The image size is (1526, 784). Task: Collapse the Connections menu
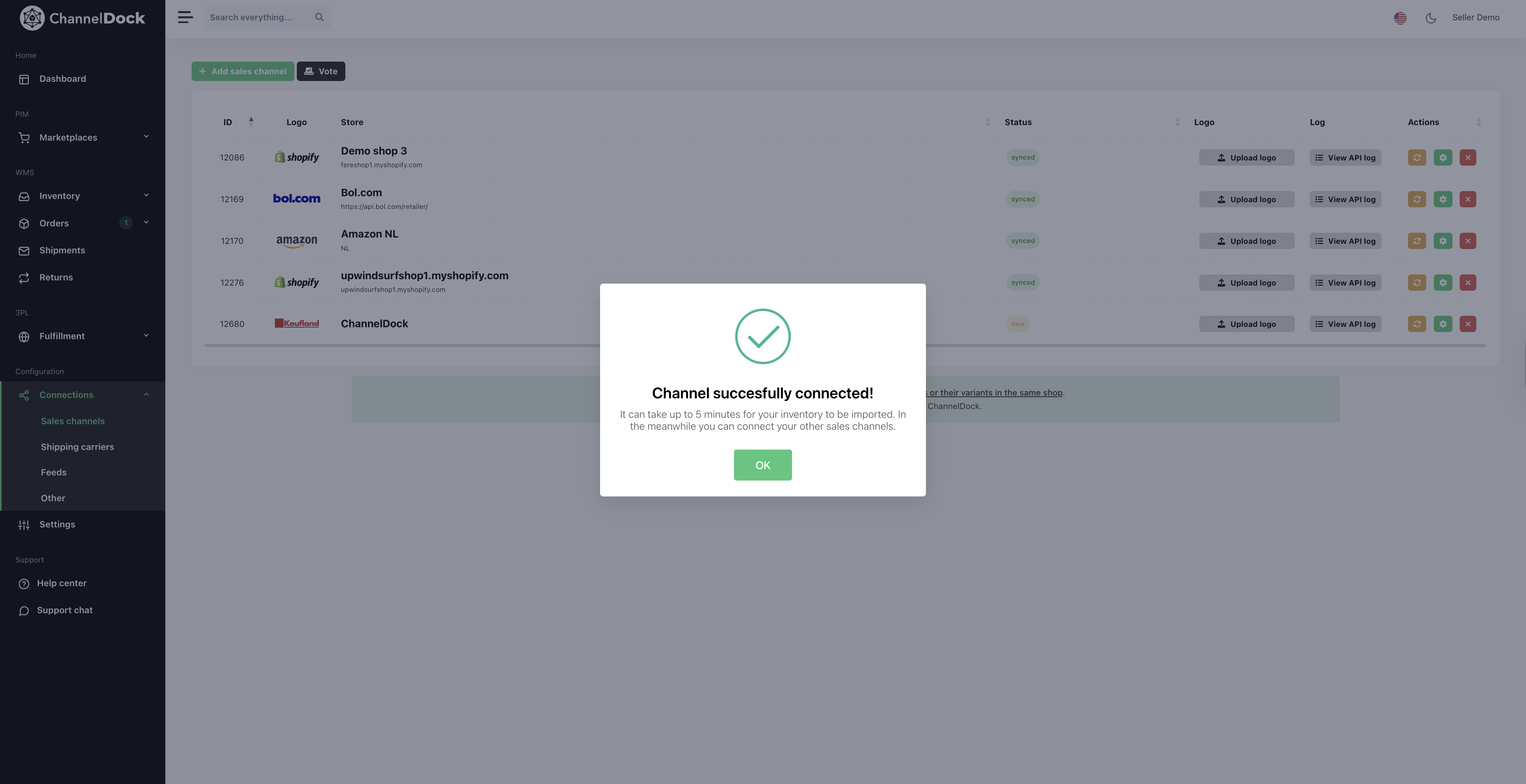(82, 395)
